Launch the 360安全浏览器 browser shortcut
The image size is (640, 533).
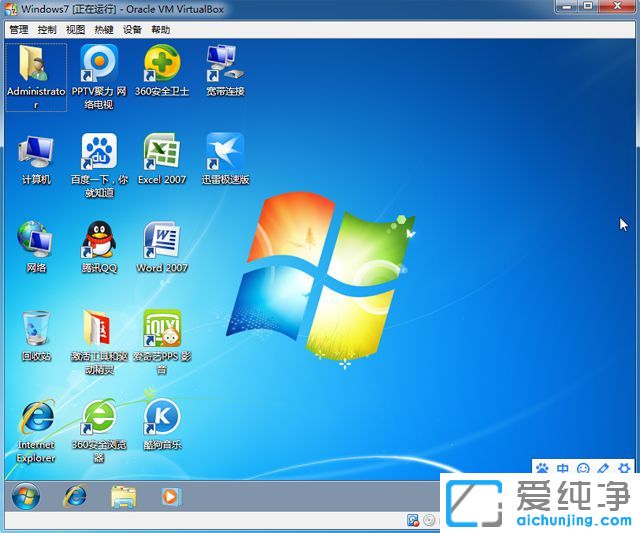click(99, 431)
